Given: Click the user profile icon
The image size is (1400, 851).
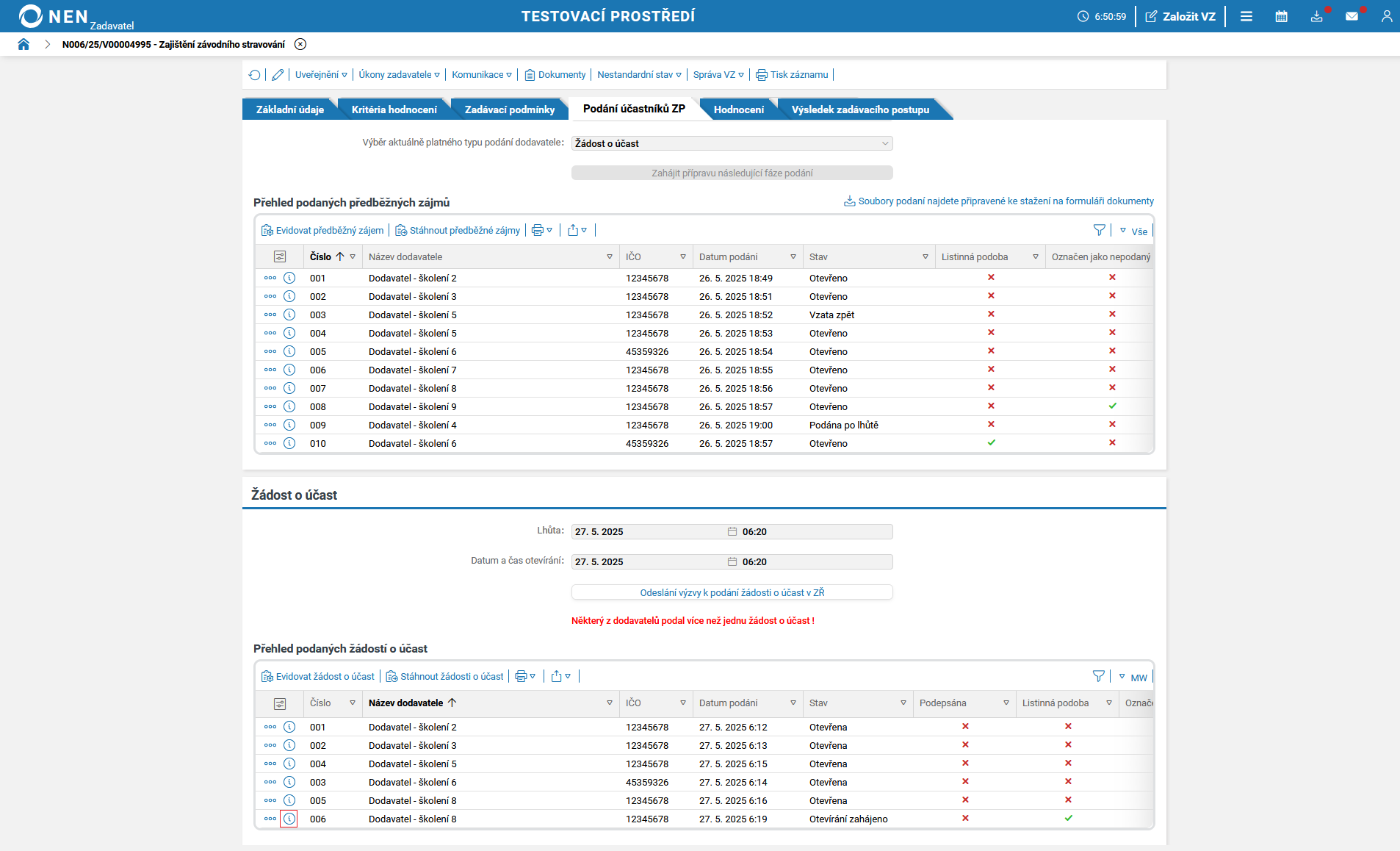Looking at the screenshot, I should coord(1386,16).
